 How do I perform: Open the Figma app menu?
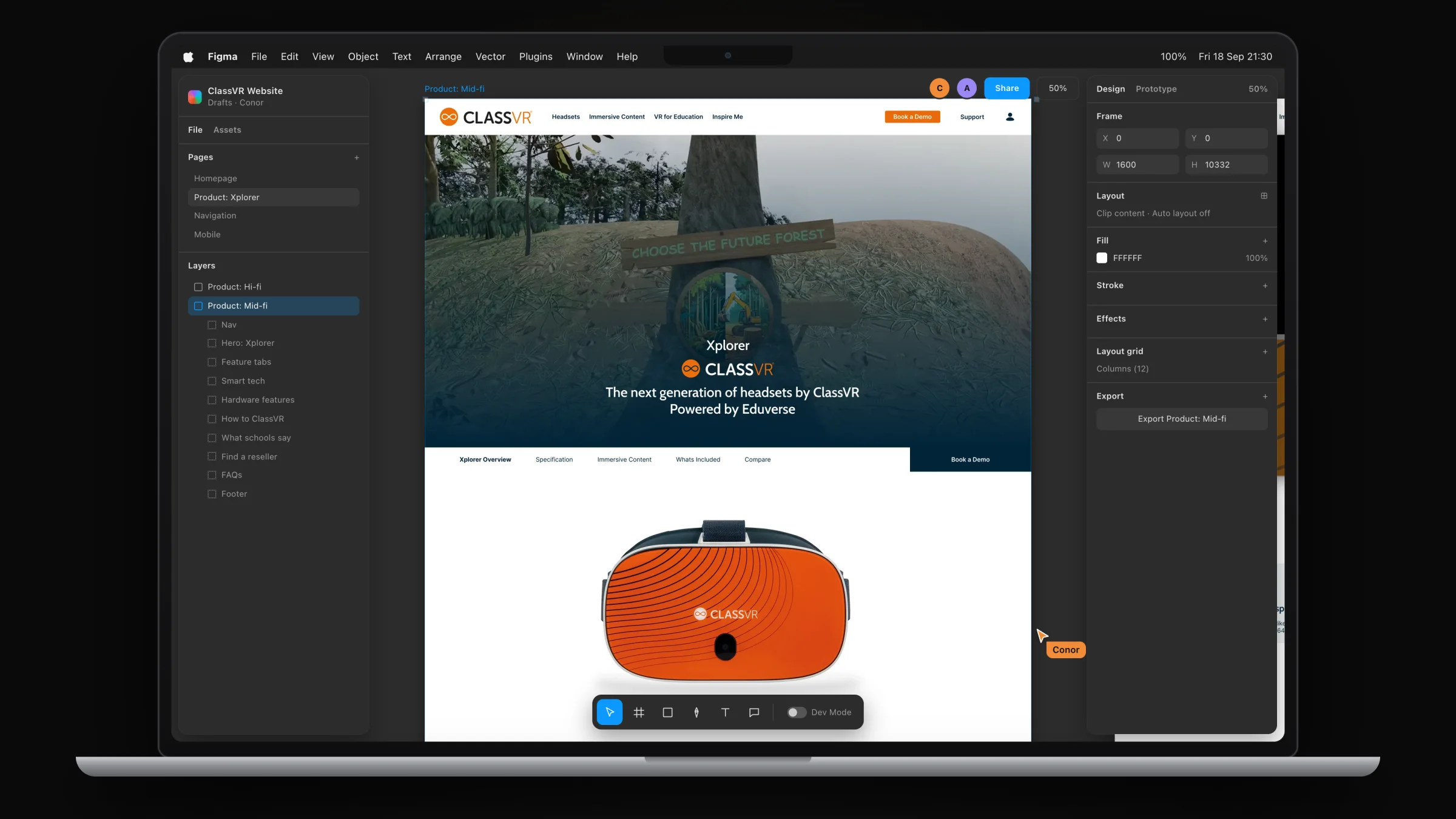(222, 56)
